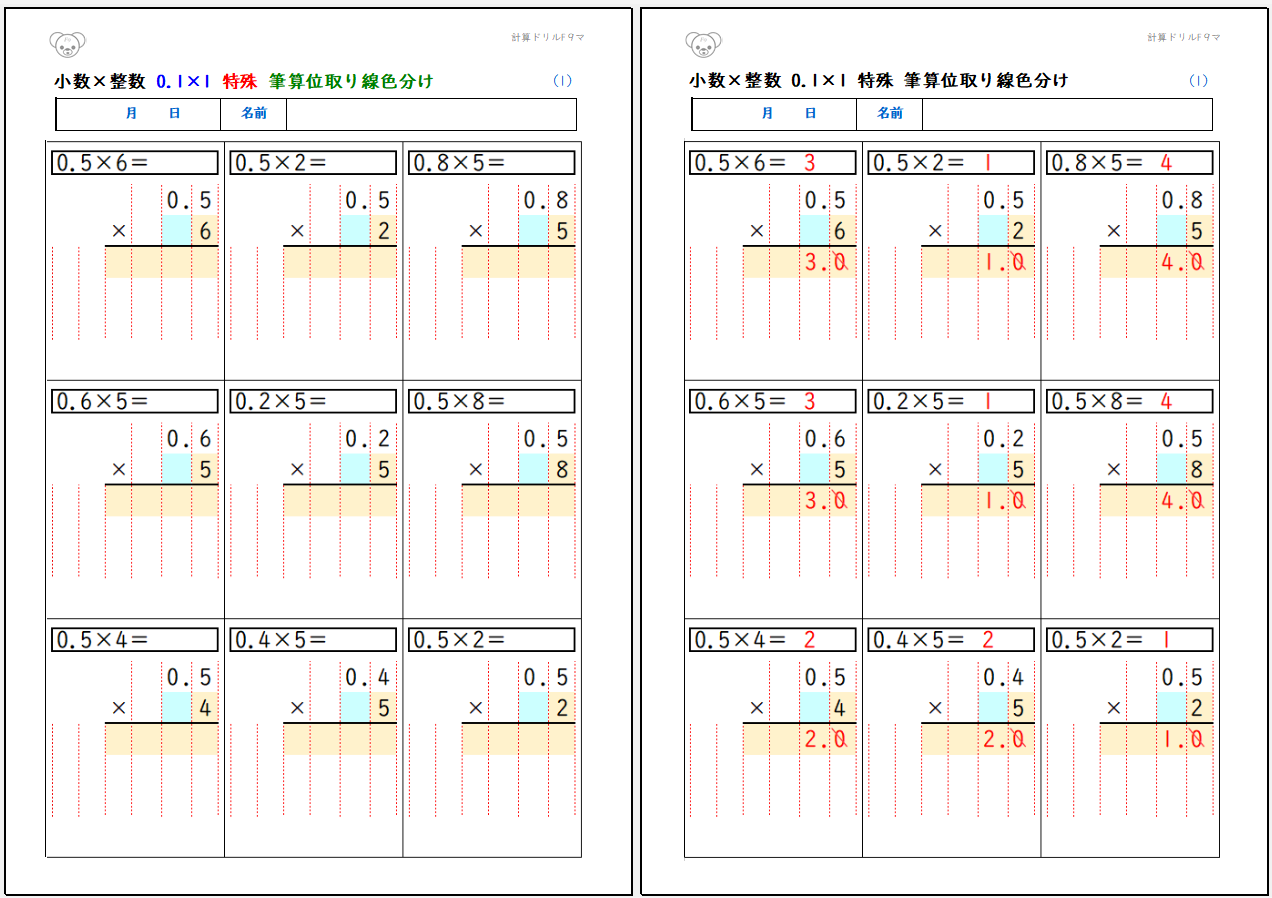The width and height of the screenshot is (1272, 898).
Task: Click the 名前 label on the answer sheet
Action: coord(889,114)
